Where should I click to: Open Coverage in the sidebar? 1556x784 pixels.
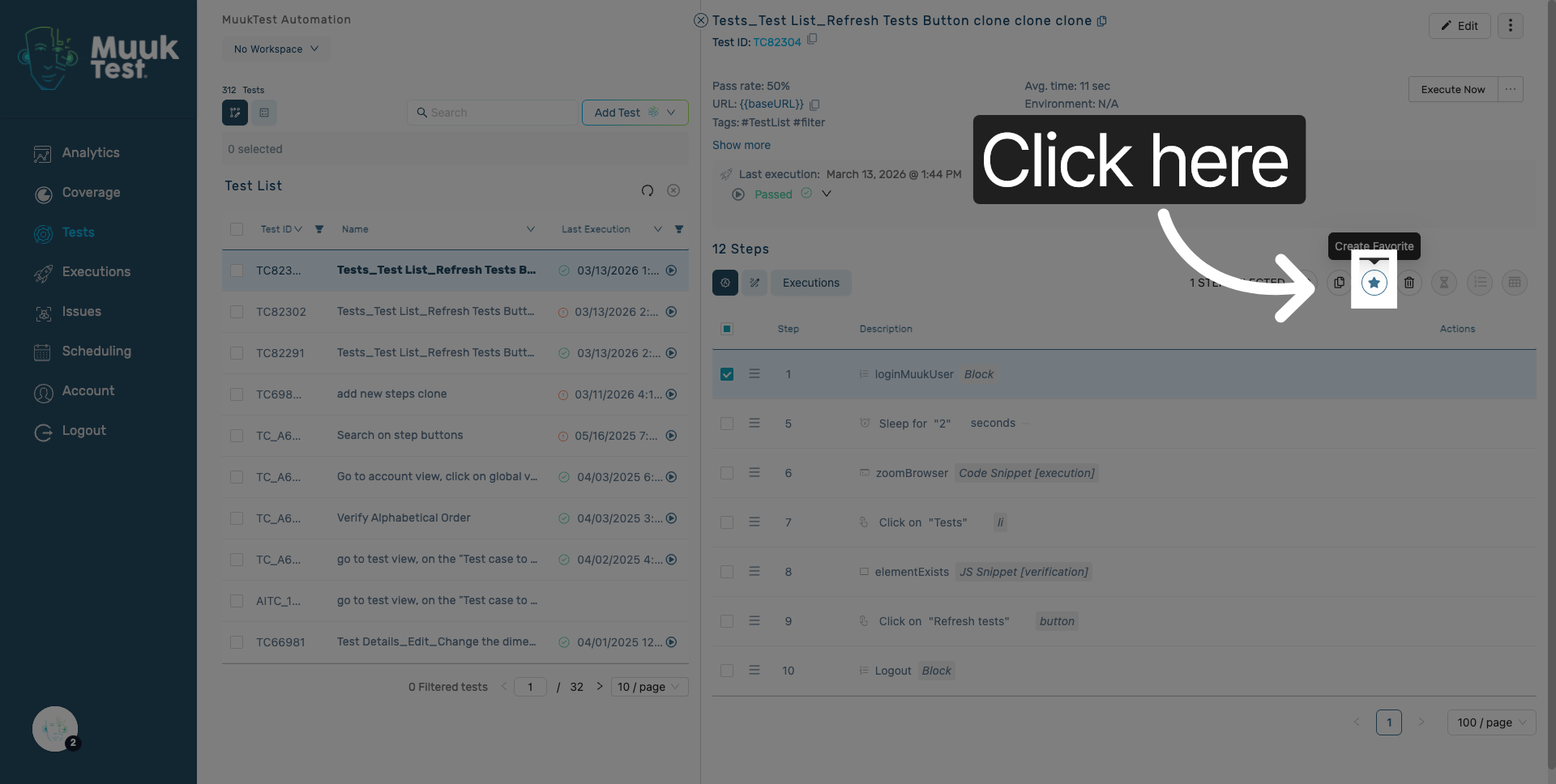[91, 193]
